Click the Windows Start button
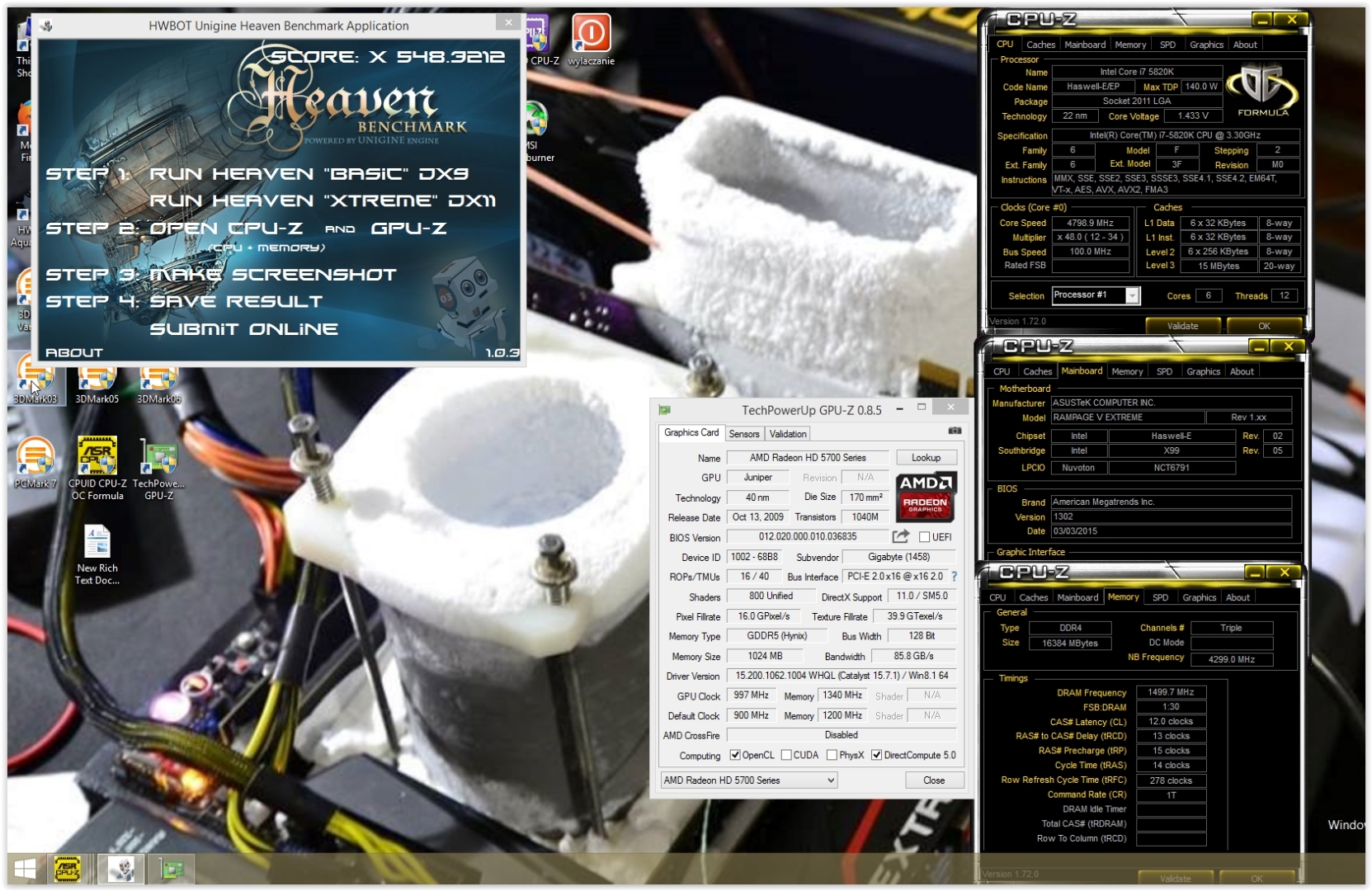The width and height of the screenshot is (1372, 891). coord(25,869)
